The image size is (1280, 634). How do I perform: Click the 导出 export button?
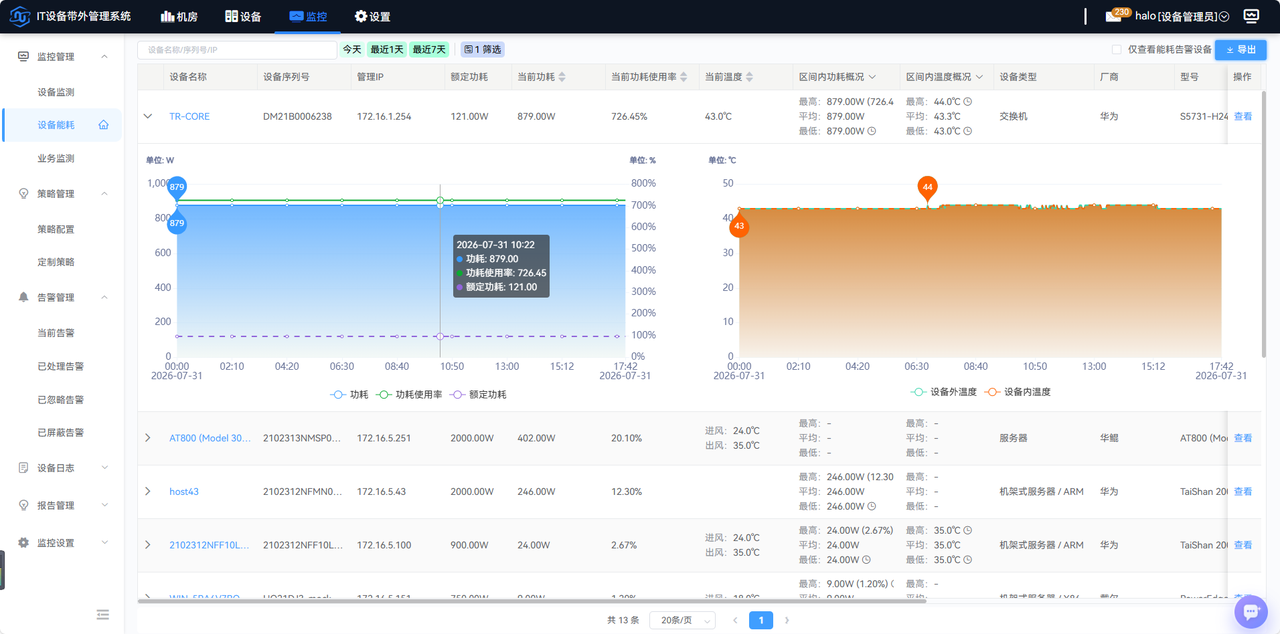[x=1241, y=49]
